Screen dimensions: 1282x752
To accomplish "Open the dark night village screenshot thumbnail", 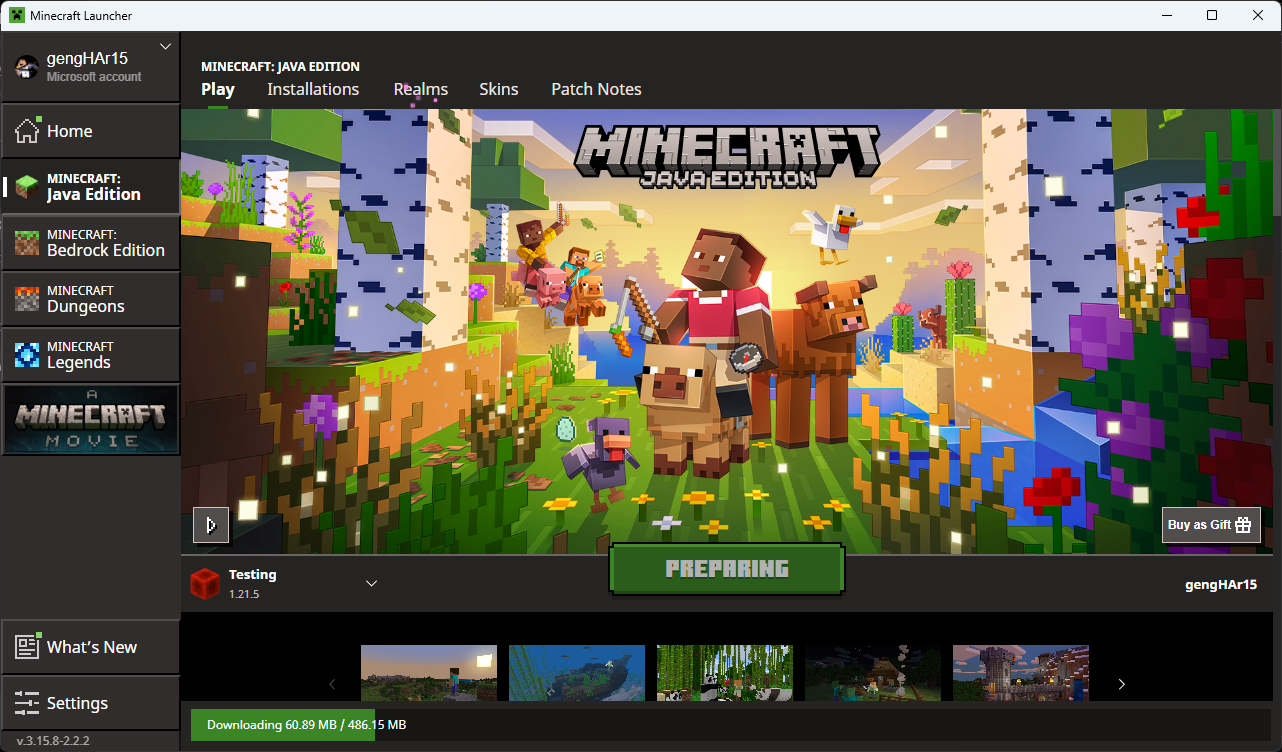I will [x=873, y=673].
